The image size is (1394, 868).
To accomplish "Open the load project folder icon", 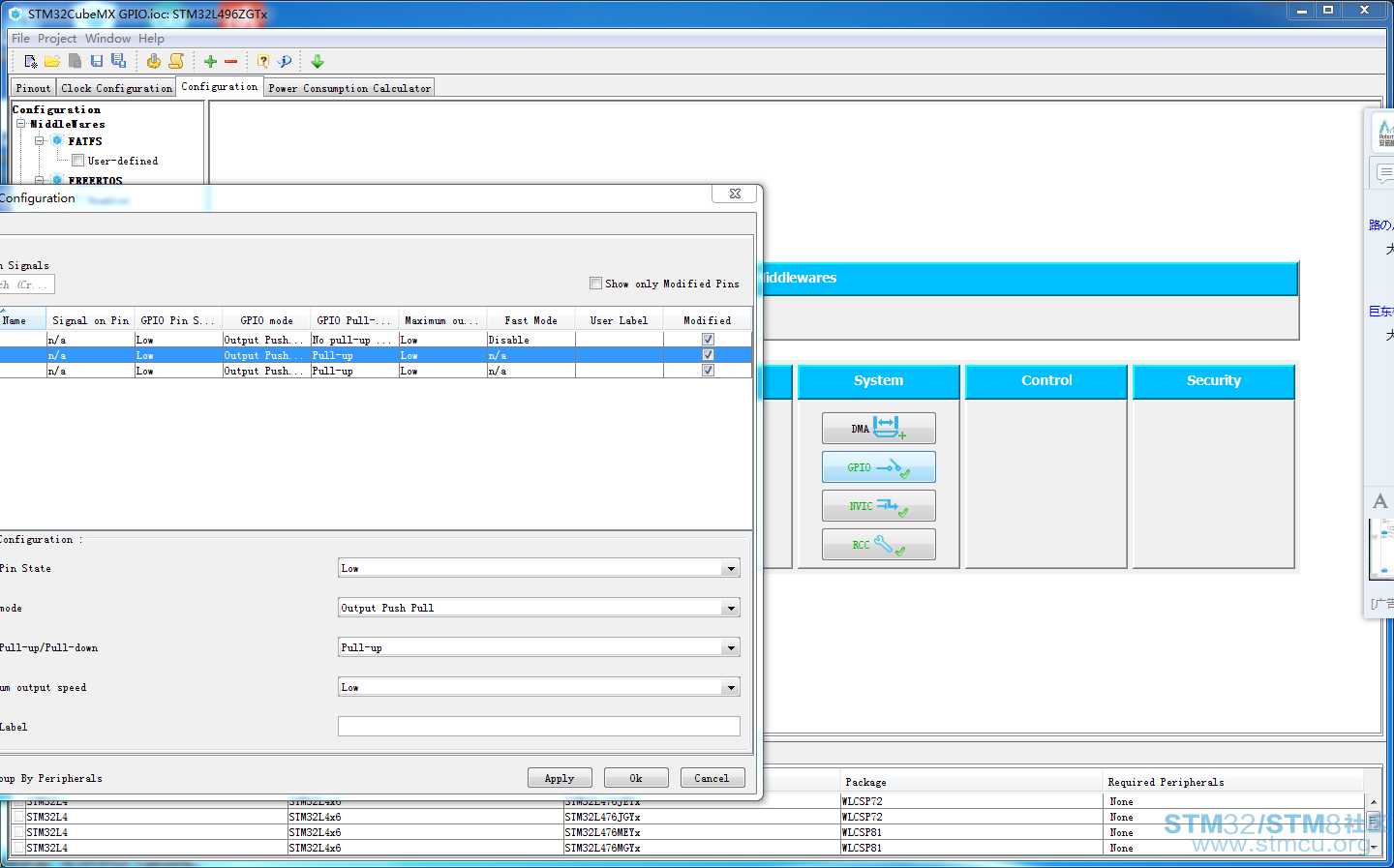I will 52,61.
